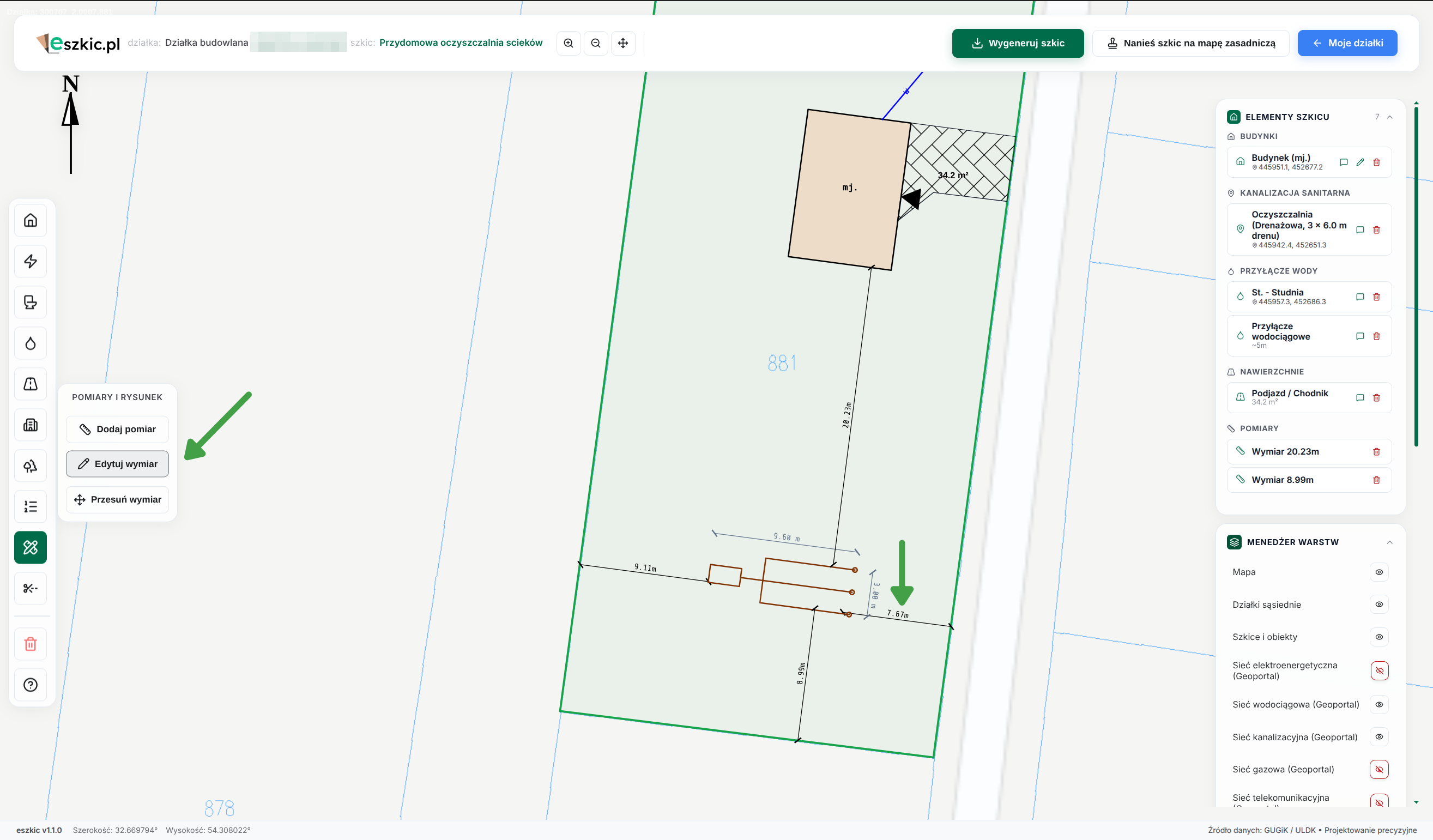Delete the Oczyszczalnia element

click(x=1376, y=230)
